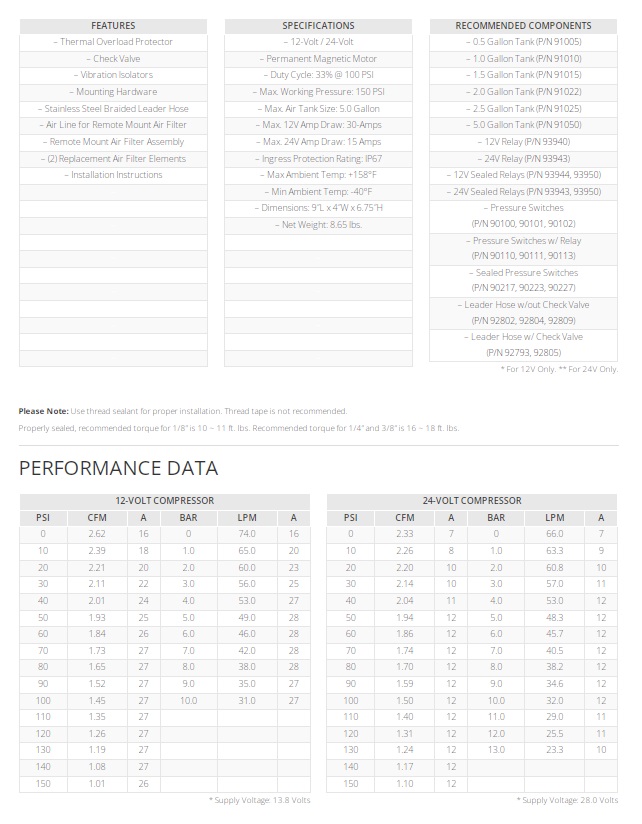Click the PERFORMANCE DATA heading
The height and width of the screenshot is (824, 642).
coord(118,469)
